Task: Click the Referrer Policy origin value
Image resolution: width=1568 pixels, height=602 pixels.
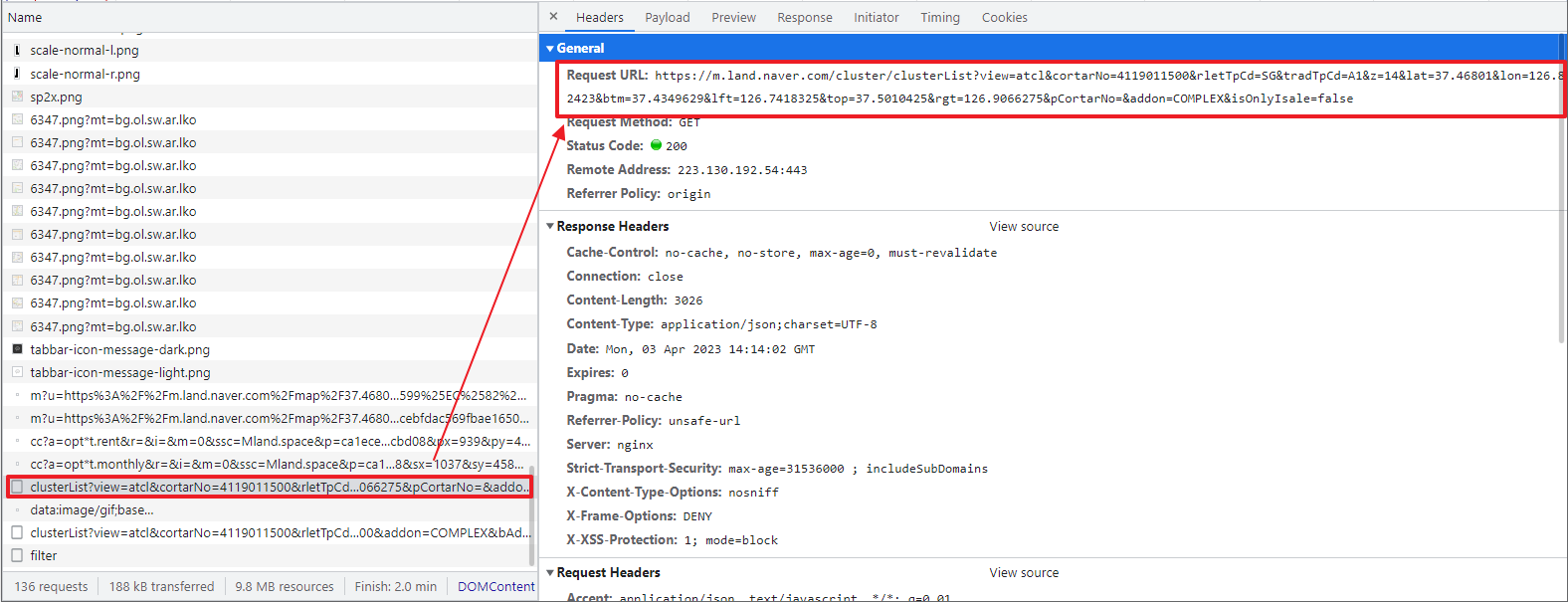Action: (688, 194)
